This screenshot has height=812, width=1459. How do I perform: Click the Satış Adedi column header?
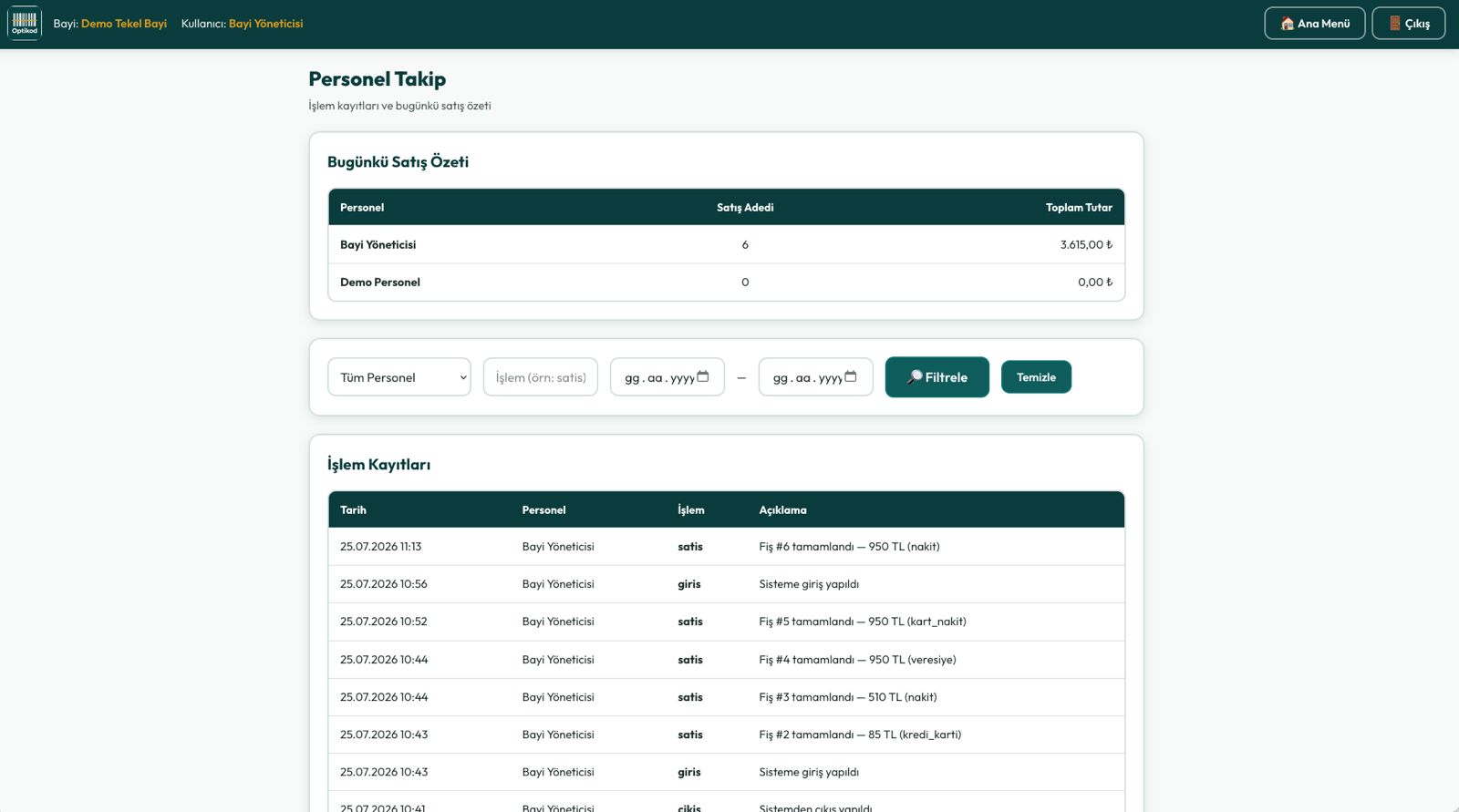(x=745, y=208)
